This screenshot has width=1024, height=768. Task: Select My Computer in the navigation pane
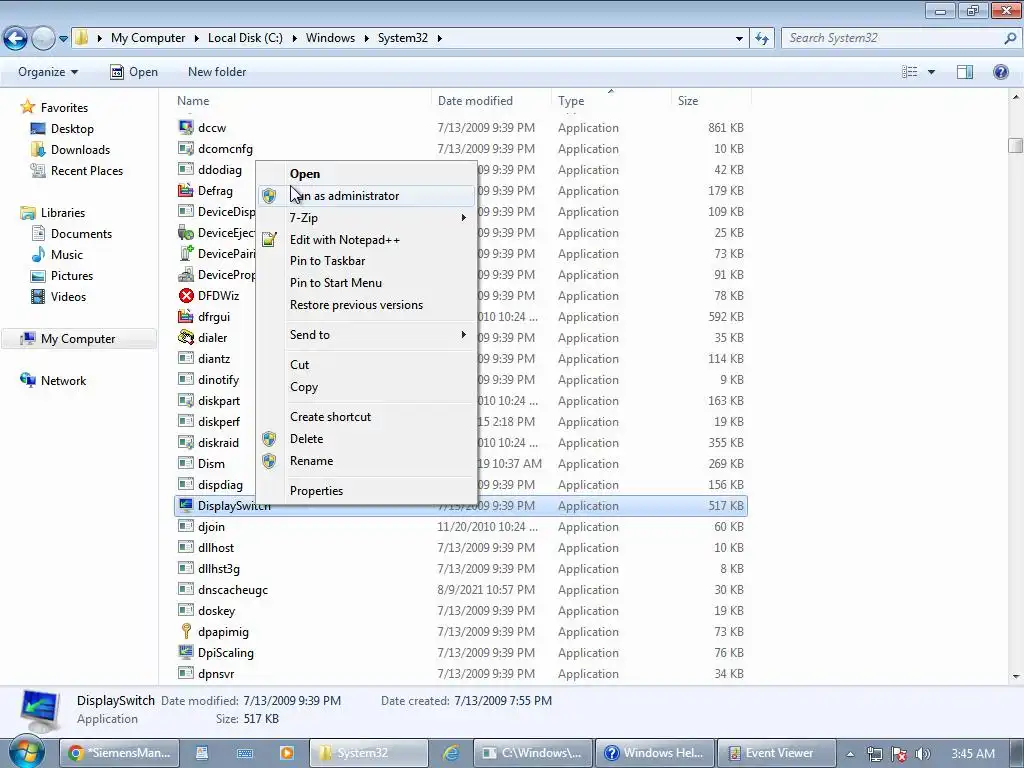click(x=78, y=338)
